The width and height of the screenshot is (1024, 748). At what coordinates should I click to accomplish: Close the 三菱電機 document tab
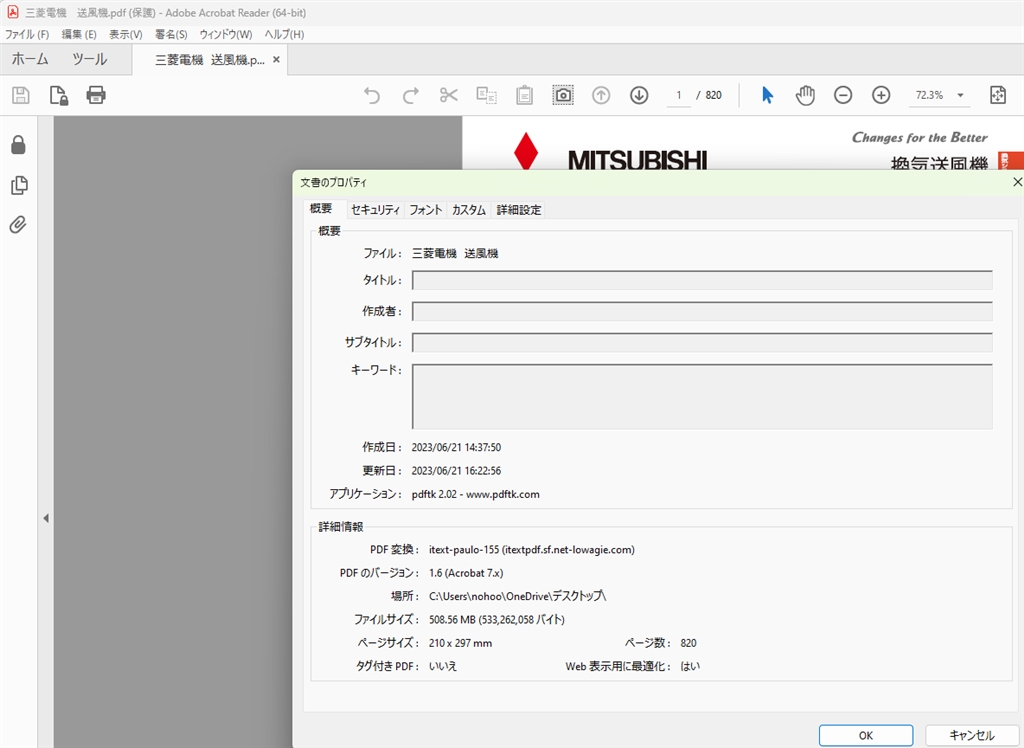click(277, 60)
